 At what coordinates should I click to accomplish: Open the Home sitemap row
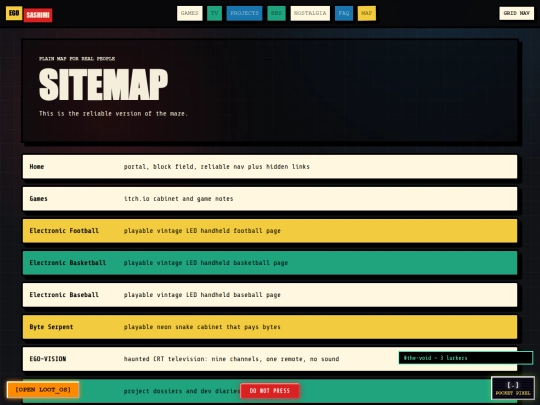[x=270, y=167]
